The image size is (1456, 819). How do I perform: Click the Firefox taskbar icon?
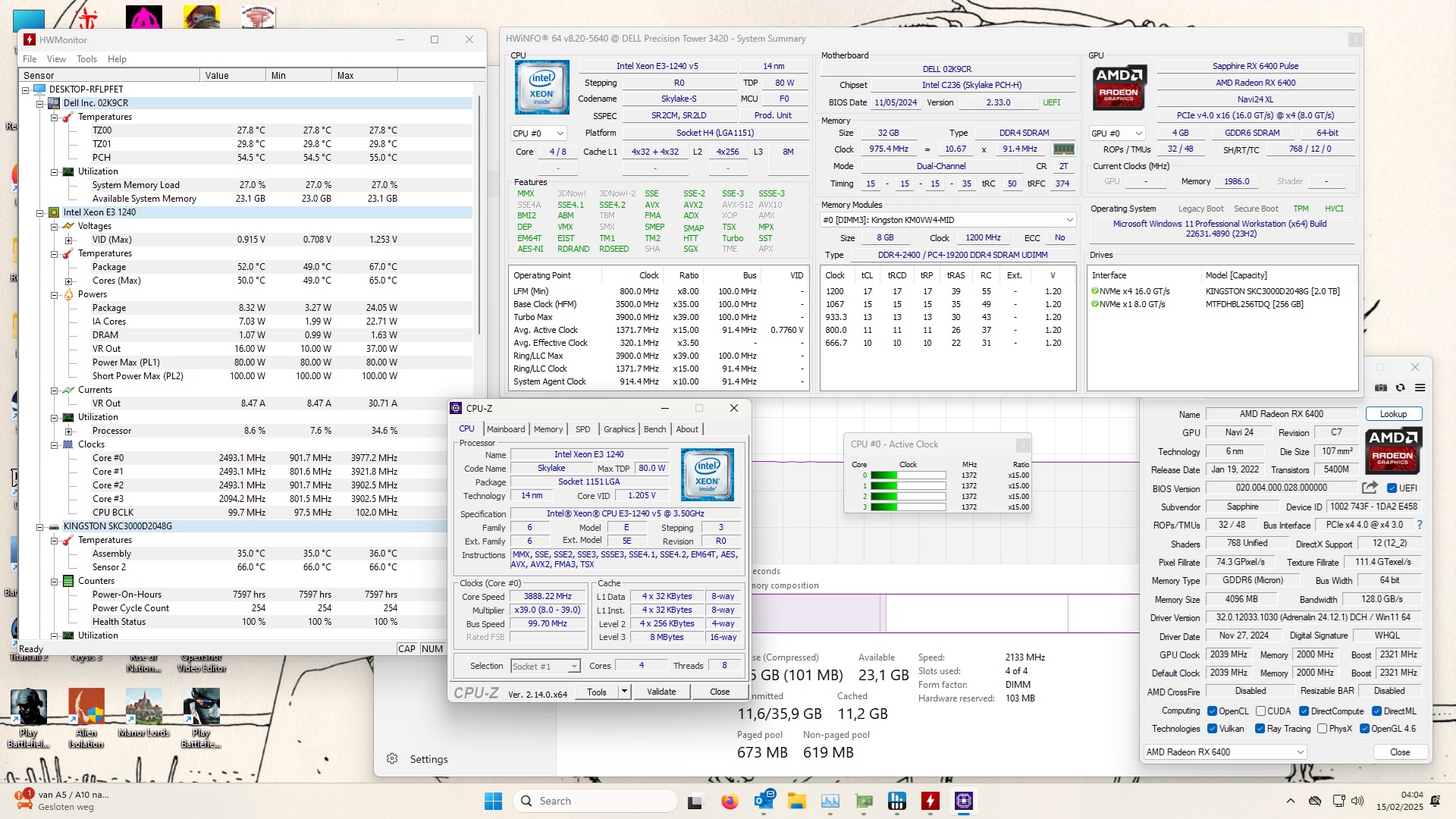click(730, 800)
